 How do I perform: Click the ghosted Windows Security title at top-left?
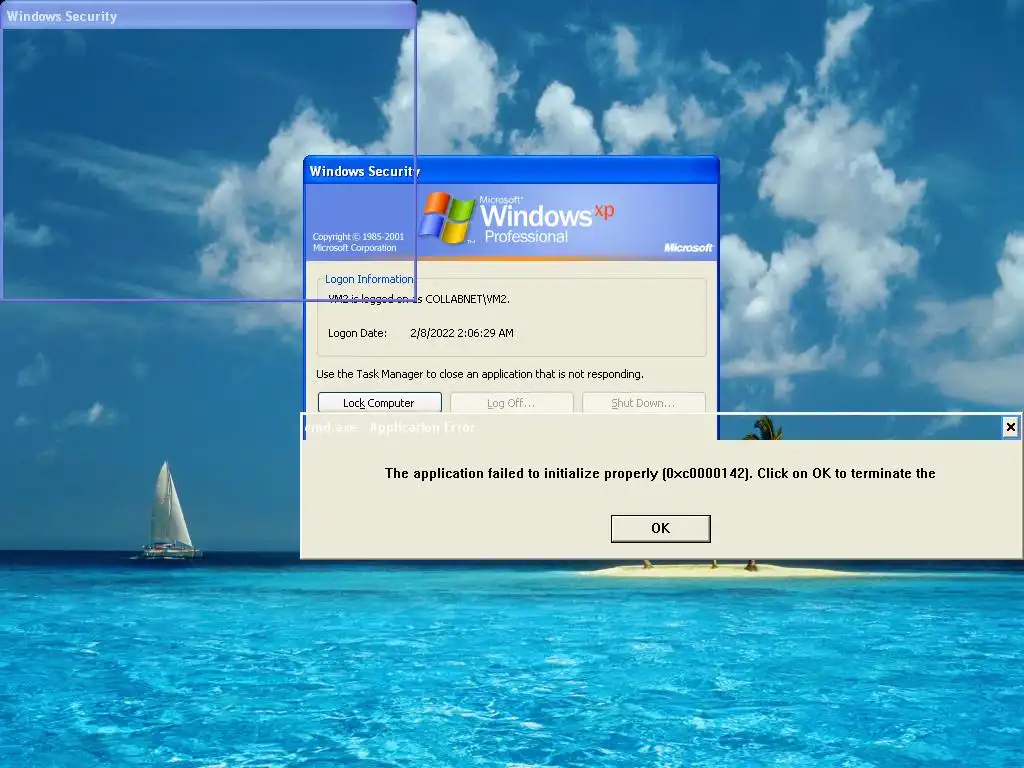tap(62, 16)
